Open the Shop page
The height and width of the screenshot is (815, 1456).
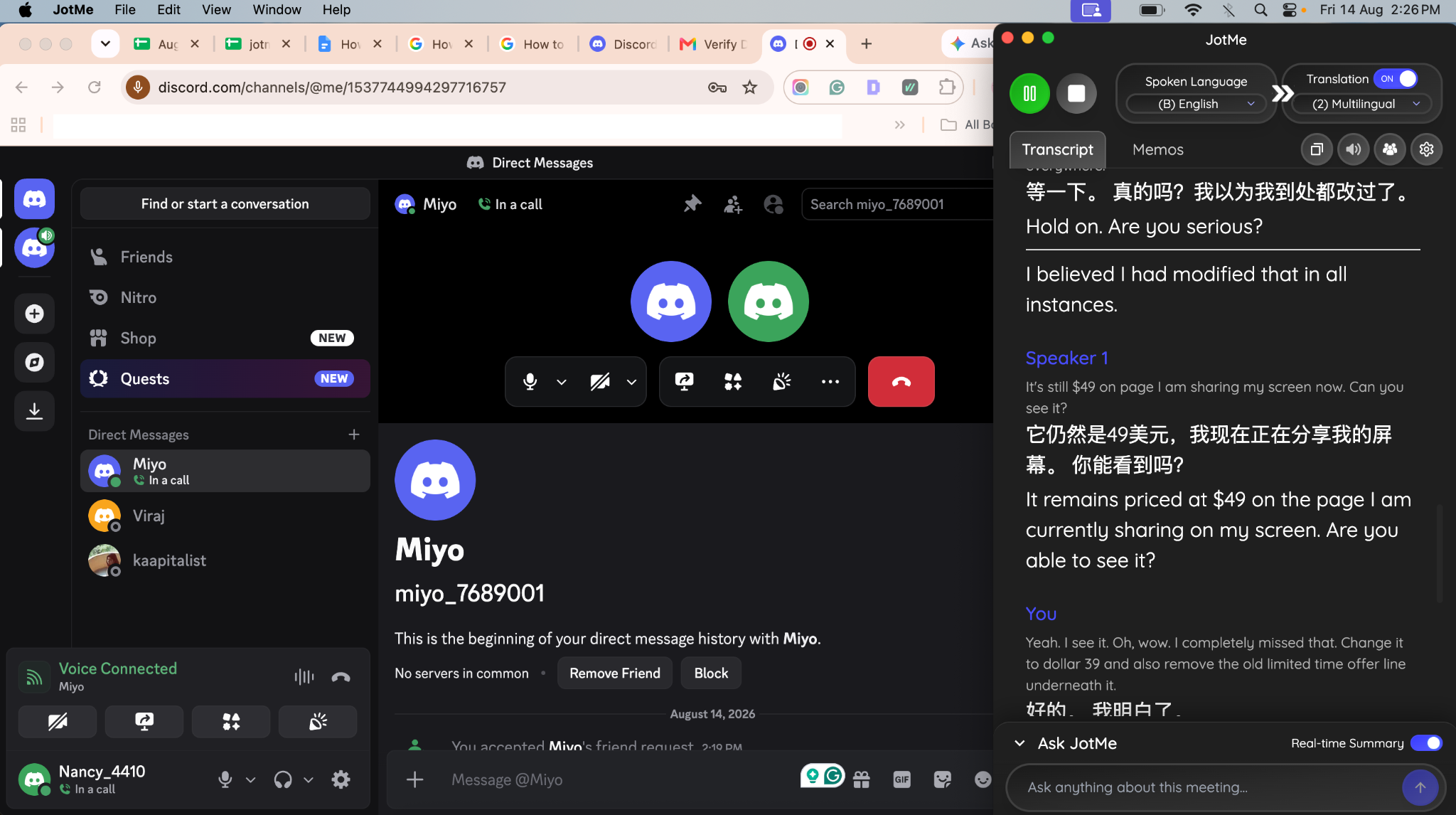coord(225,338)
